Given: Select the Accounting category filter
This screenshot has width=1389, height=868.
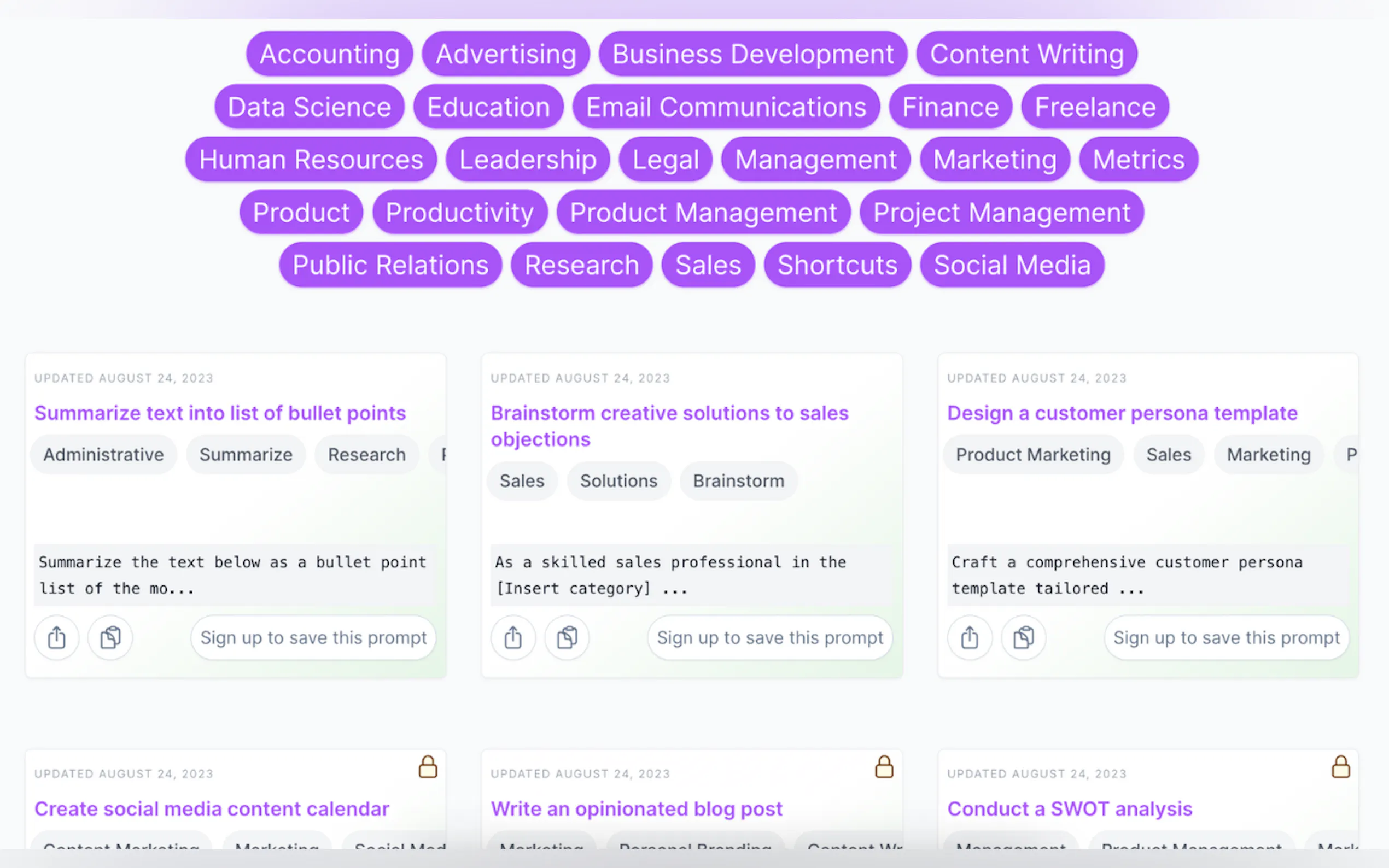Looking at the screenshot, I should (x=329, y=54).
